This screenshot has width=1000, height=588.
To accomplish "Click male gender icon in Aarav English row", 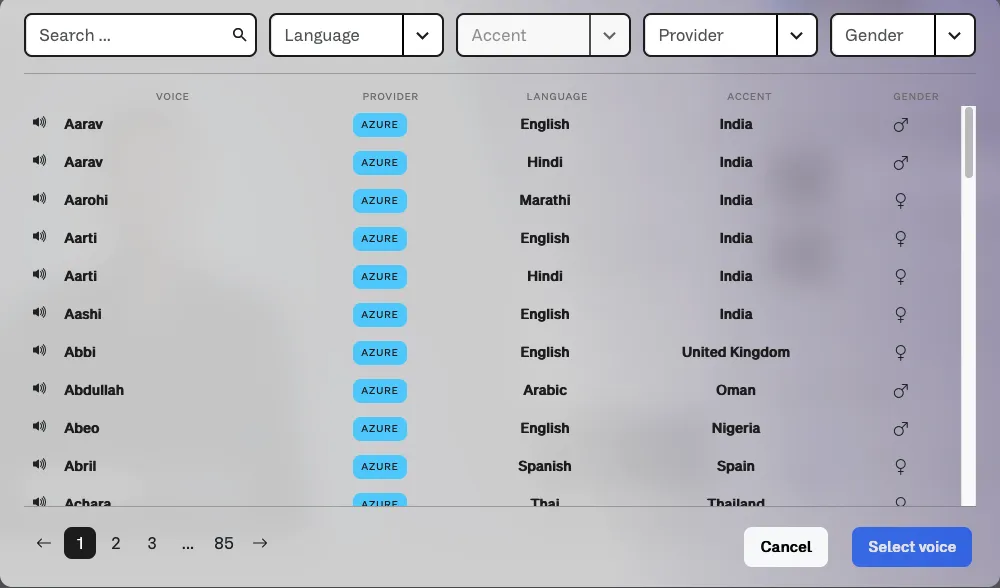I will 901,124.
